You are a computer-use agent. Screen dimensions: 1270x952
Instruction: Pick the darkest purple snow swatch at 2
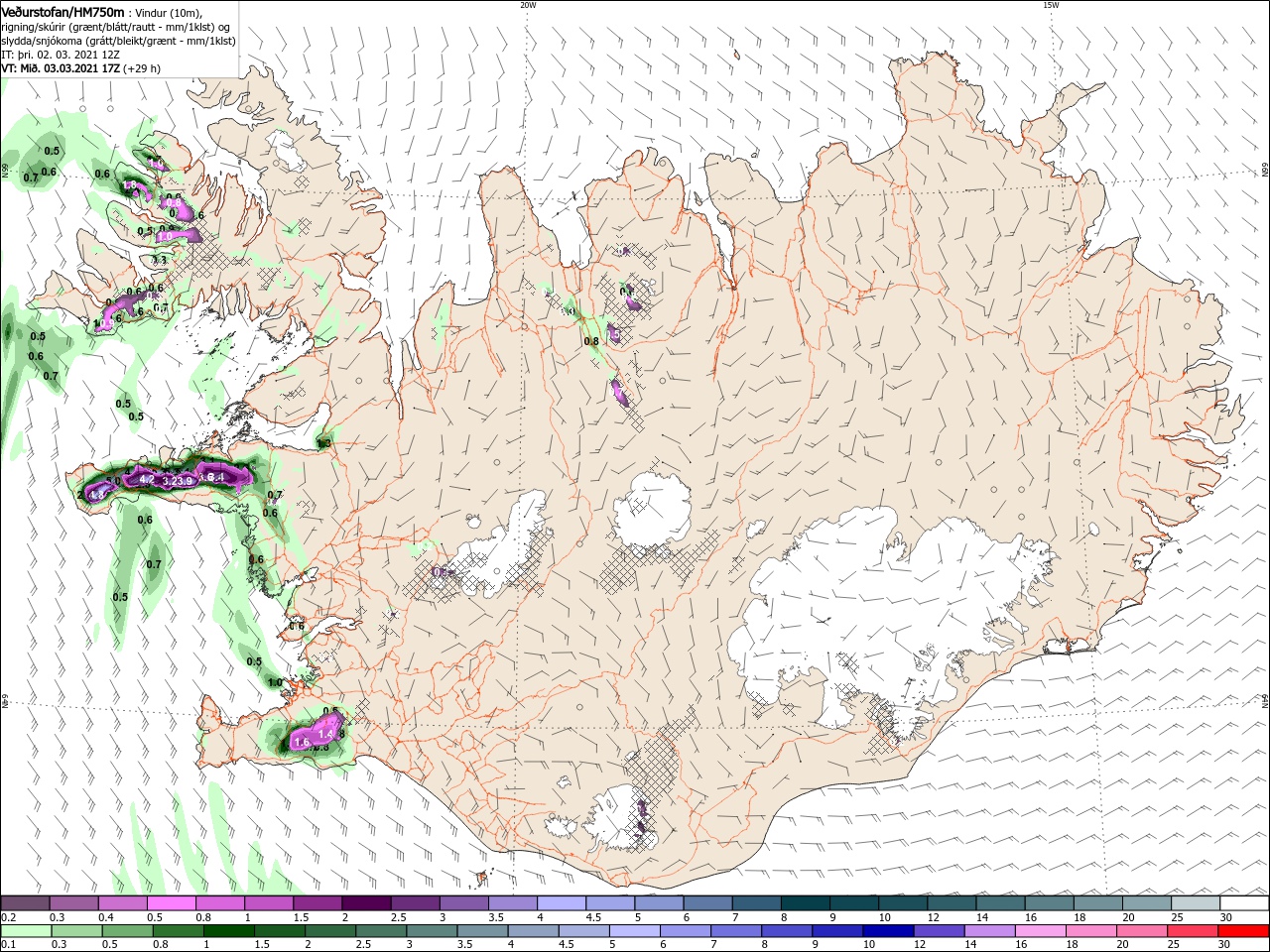[365, 903]
